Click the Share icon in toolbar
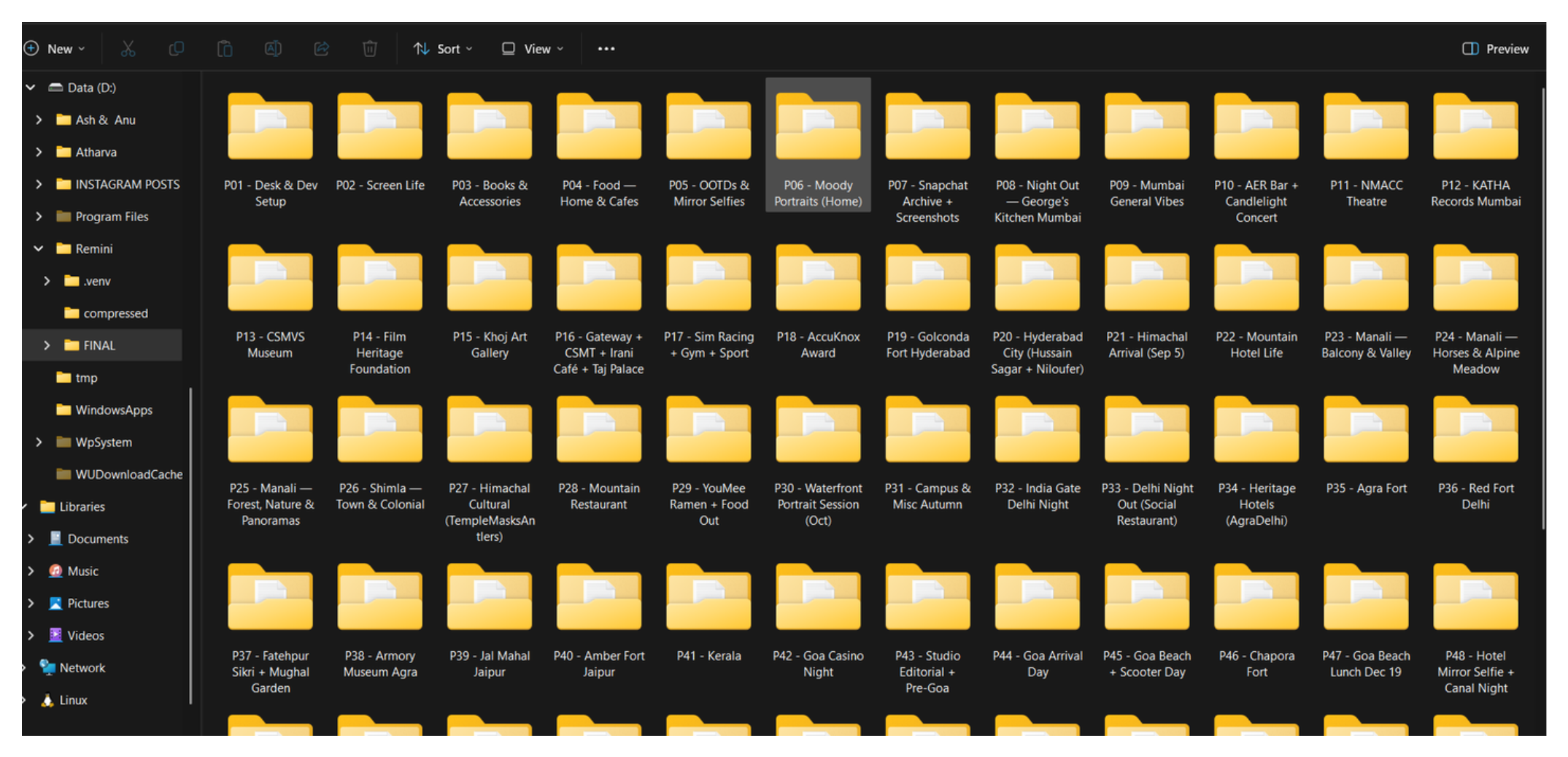This screenshot has width=1568, height=757. tap(321, 49)
